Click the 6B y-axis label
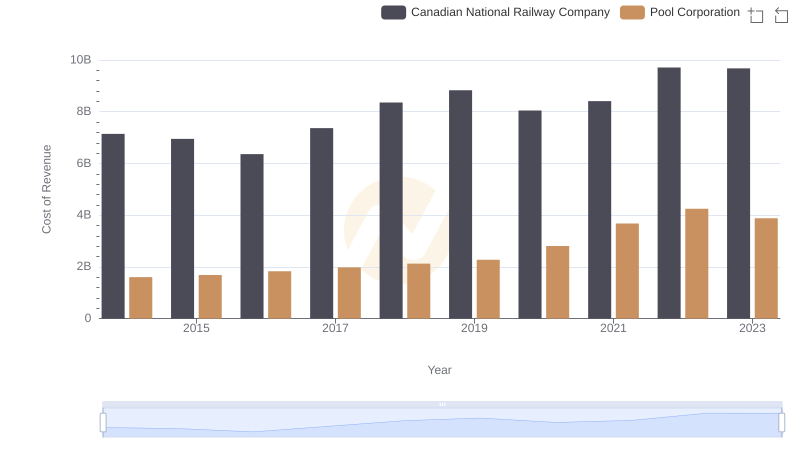The image size is (800, 461). click(x=84, y=163)
